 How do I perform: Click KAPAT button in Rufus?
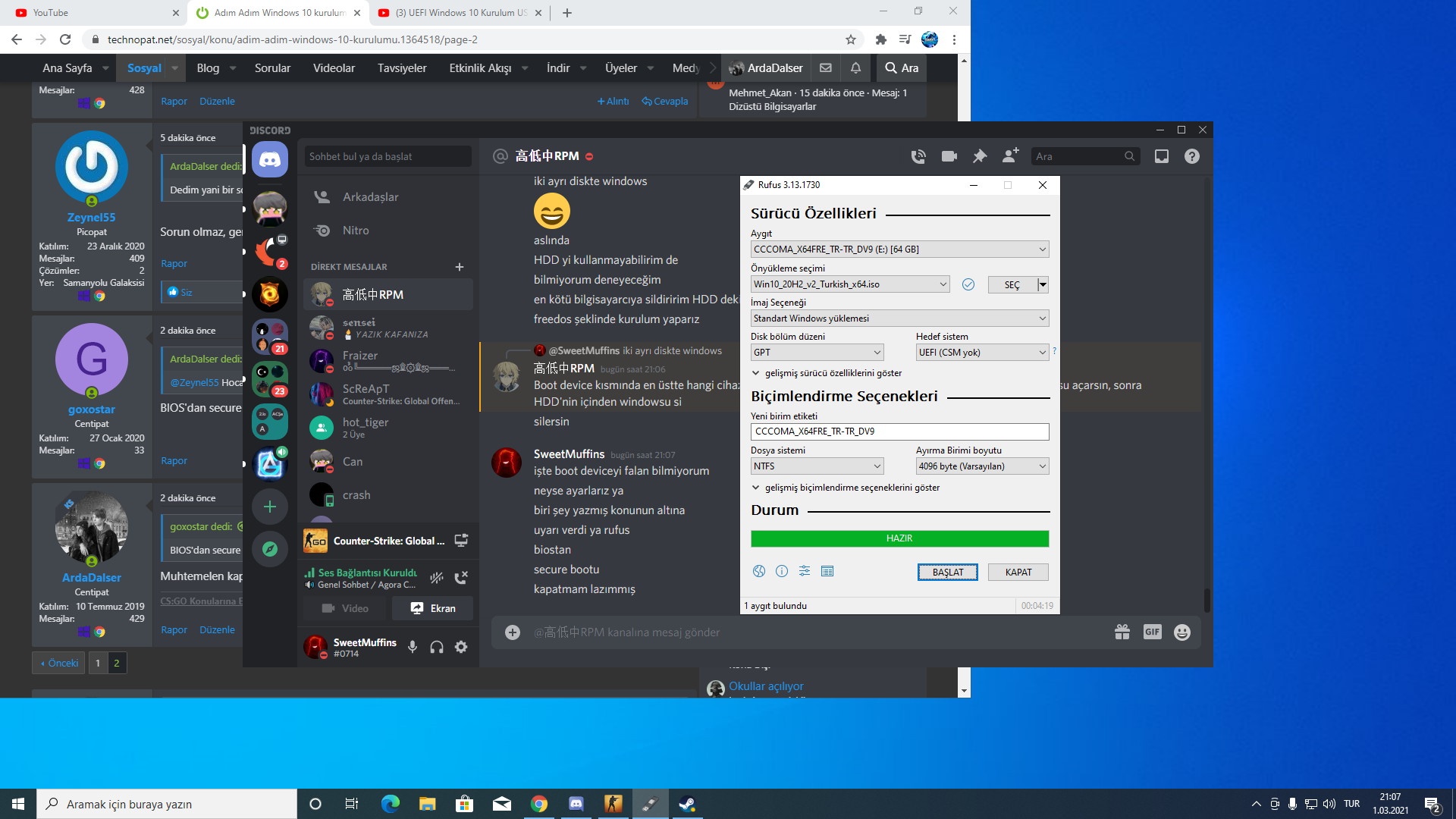coord(1018,573)
